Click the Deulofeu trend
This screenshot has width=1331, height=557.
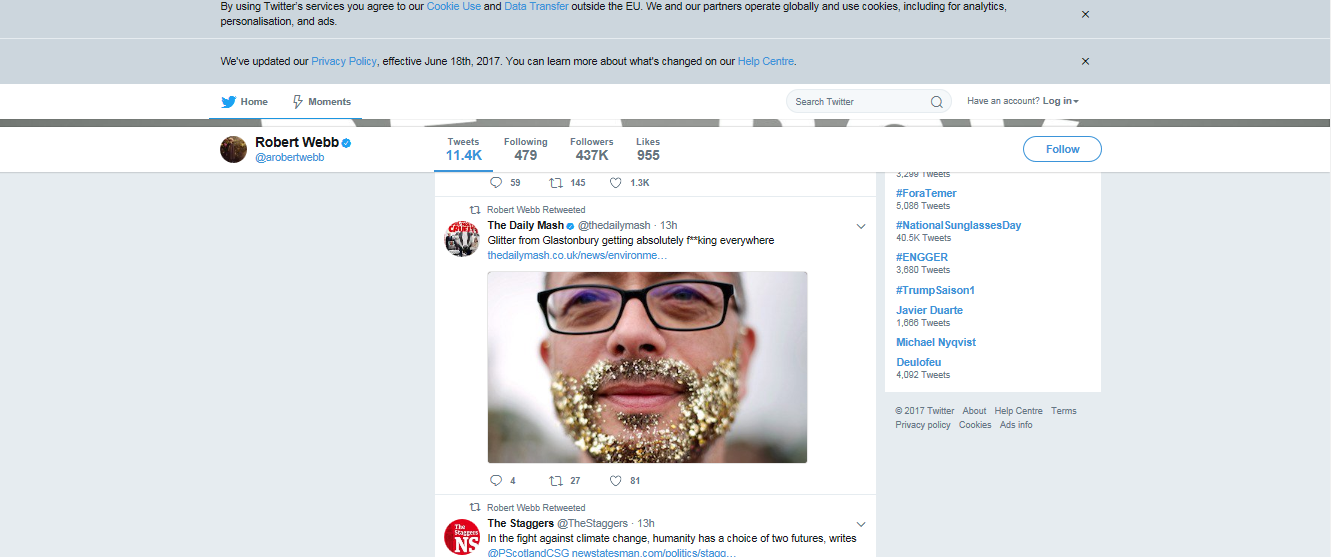(x=918, y=362)
